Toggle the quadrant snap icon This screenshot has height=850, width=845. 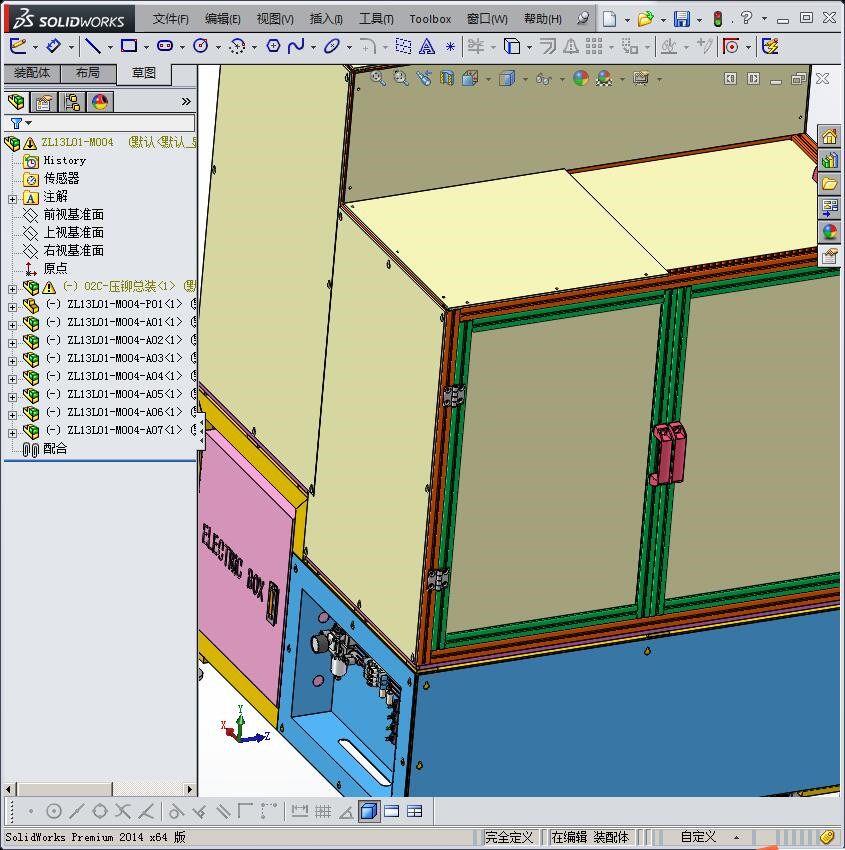point(100,811)
